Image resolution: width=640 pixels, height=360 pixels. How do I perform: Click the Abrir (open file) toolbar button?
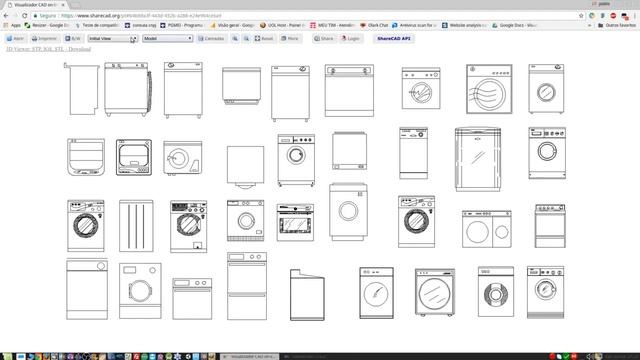(15, 38)
